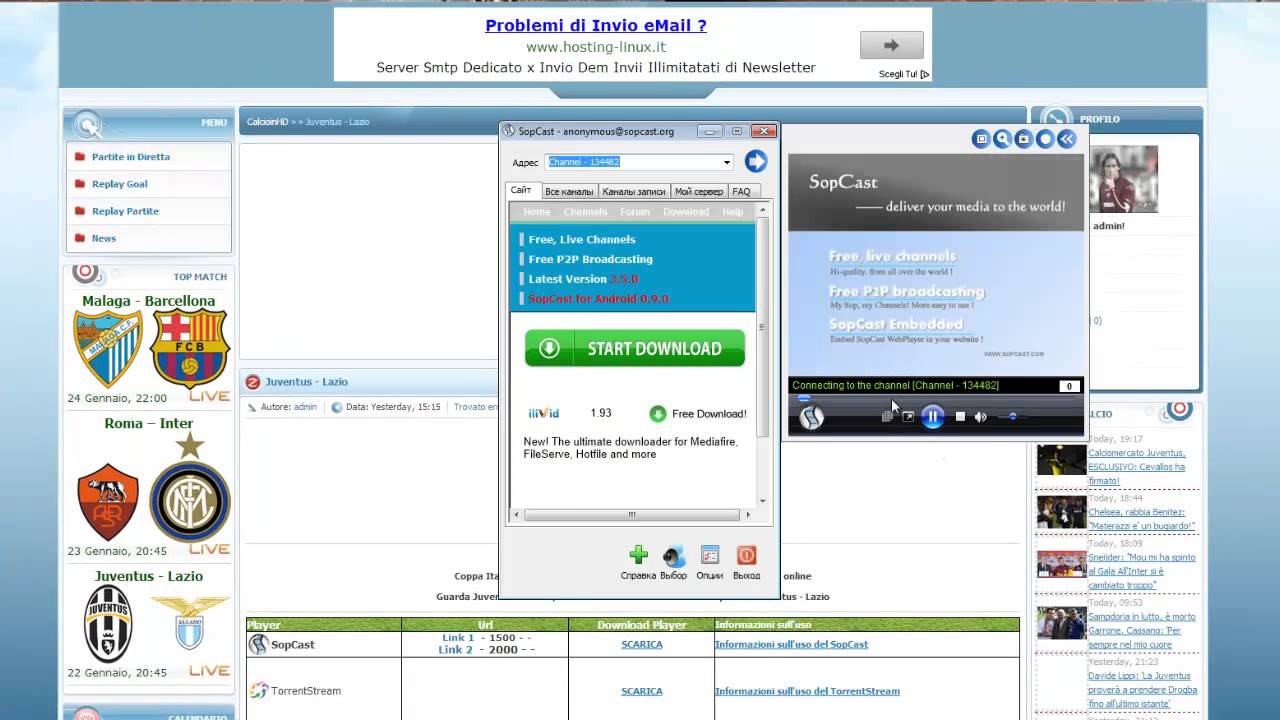Open Replay Partite menu item
Image resolution: width=1280 pixels, height=720 pixels.
tap(125, 211)
